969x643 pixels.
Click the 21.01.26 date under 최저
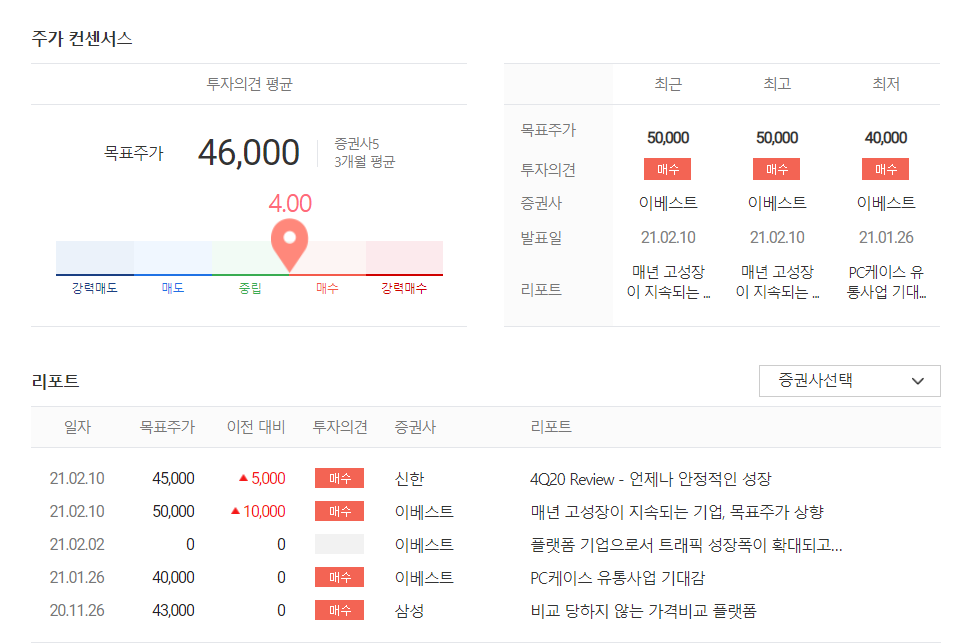tap(886, 237)
